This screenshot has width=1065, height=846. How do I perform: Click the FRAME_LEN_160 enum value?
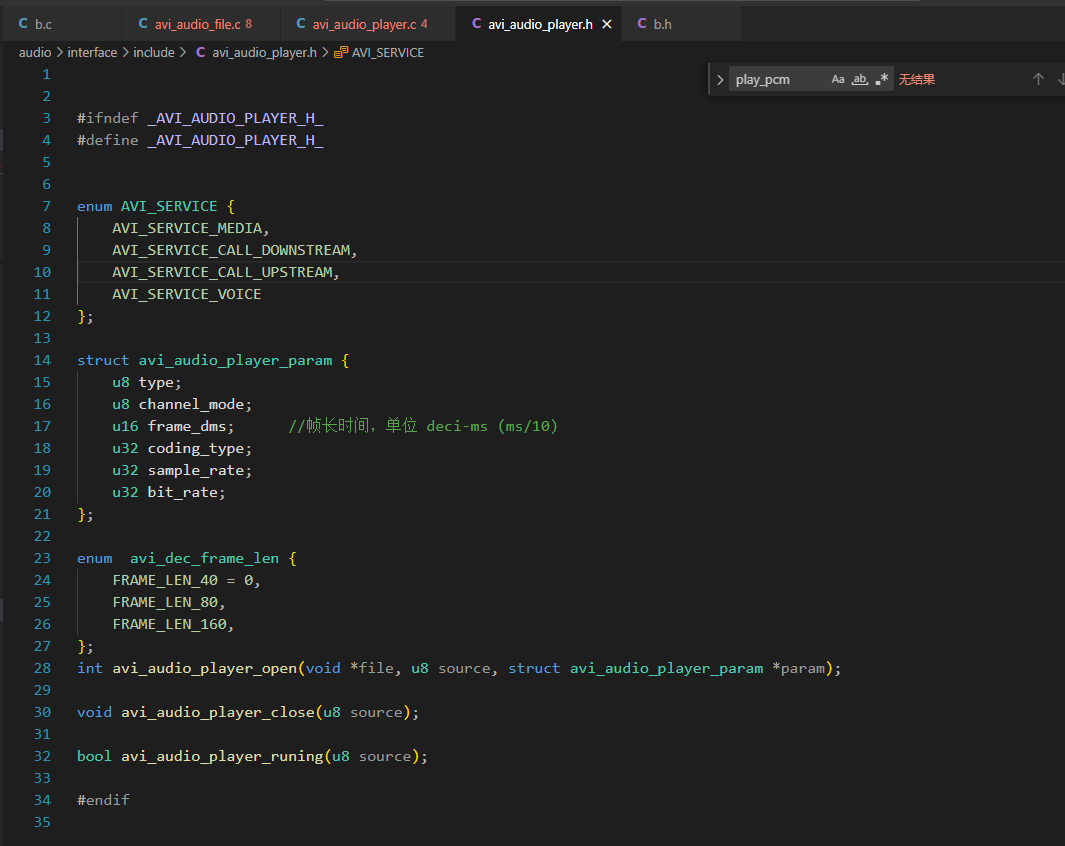[169, 624]
